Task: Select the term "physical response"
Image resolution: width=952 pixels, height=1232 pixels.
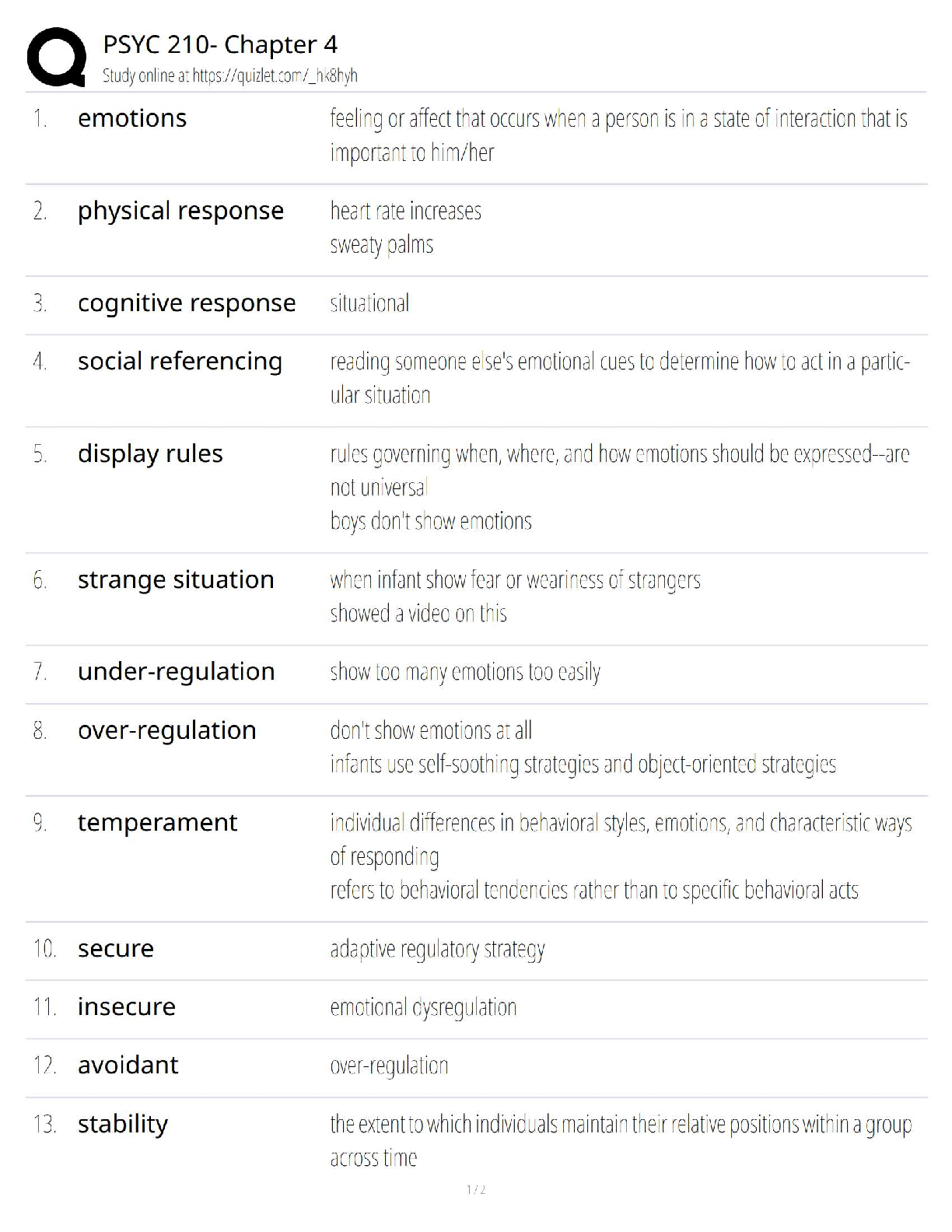Action: (180, 211)
